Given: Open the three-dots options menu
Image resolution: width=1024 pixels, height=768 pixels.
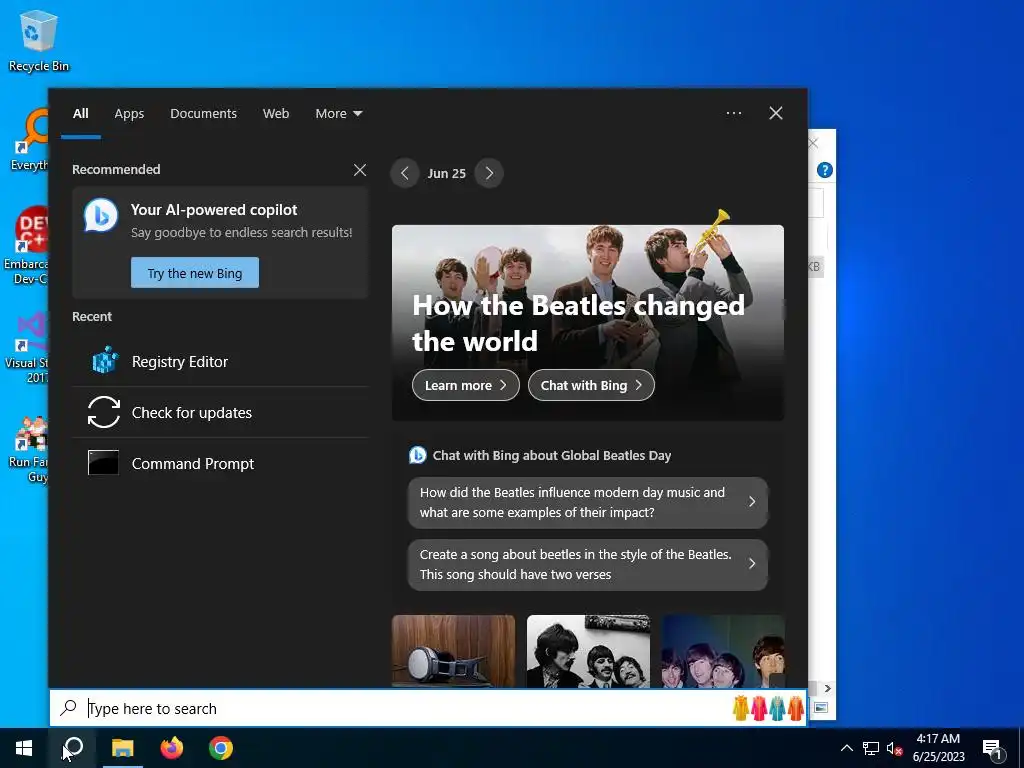Looking at the screenshot, I should click(x=733, y=113).
